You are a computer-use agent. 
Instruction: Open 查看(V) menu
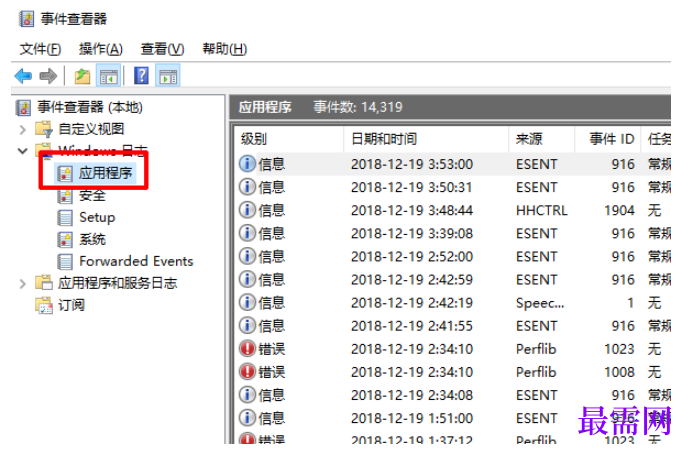click(x=162, y=49)
